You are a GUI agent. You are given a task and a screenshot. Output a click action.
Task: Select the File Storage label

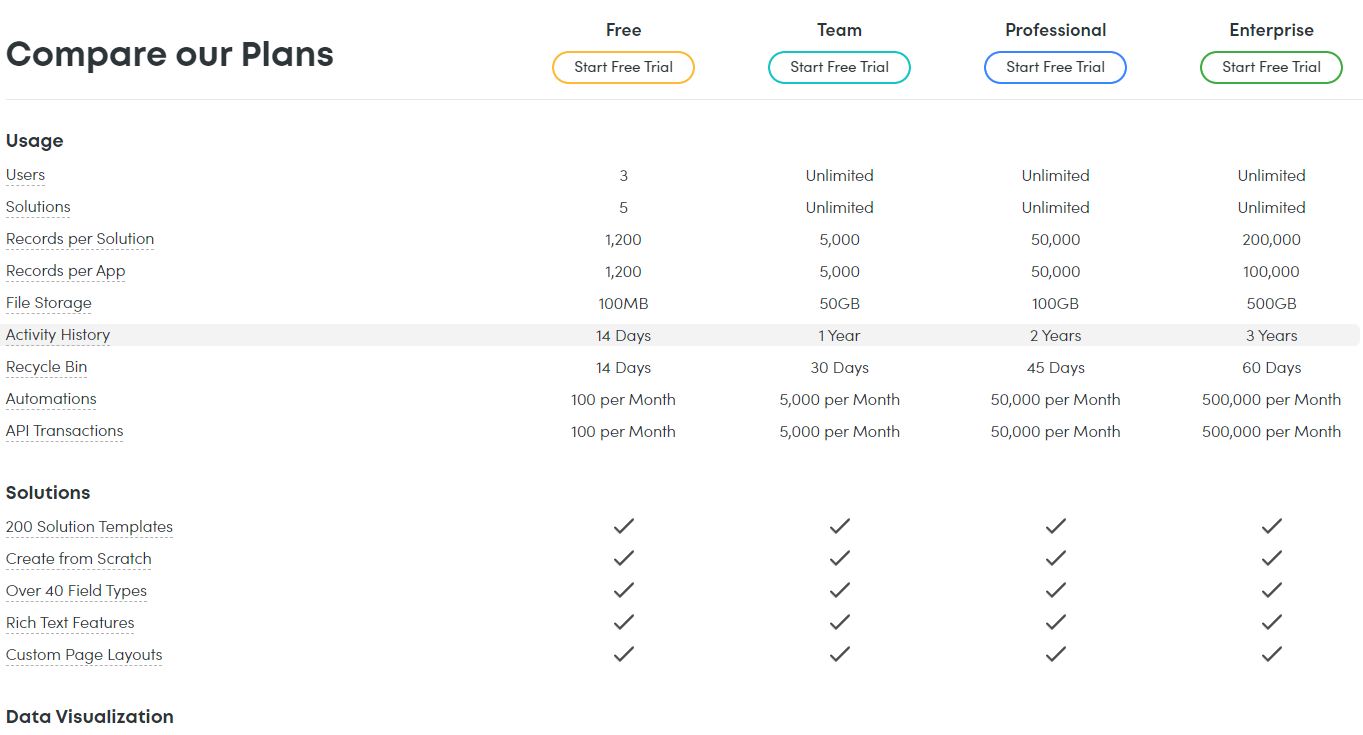click(49, 303)
